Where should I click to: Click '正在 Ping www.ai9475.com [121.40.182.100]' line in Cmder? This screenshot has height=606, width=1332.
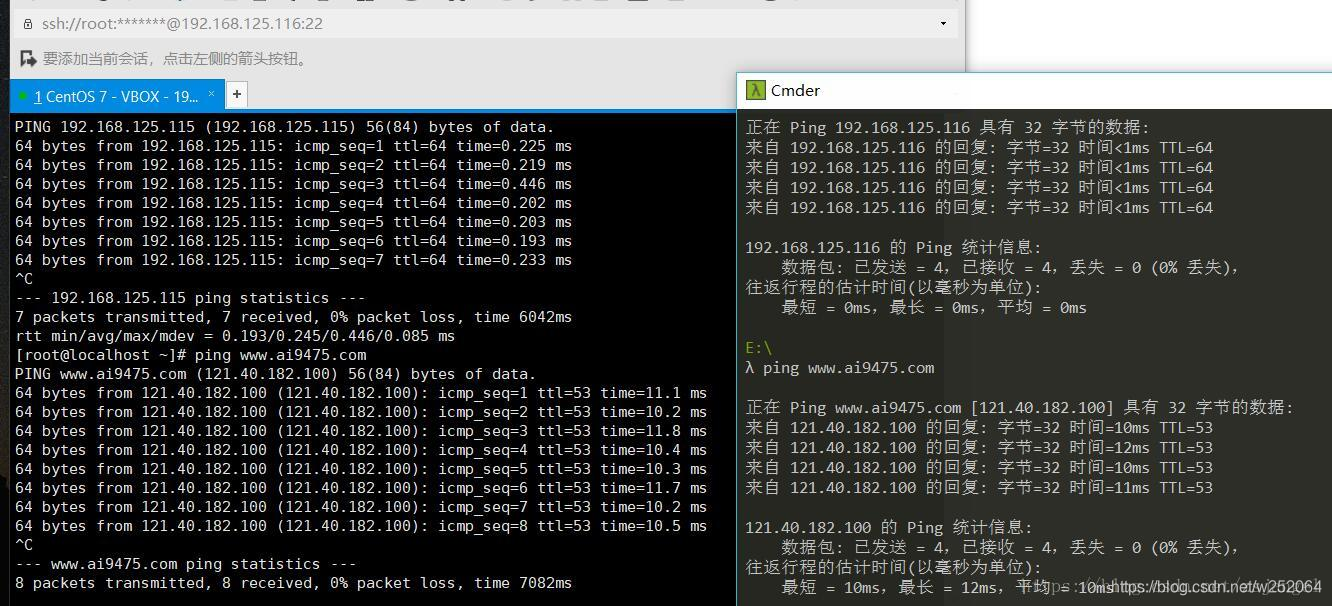click(1019, 408)
